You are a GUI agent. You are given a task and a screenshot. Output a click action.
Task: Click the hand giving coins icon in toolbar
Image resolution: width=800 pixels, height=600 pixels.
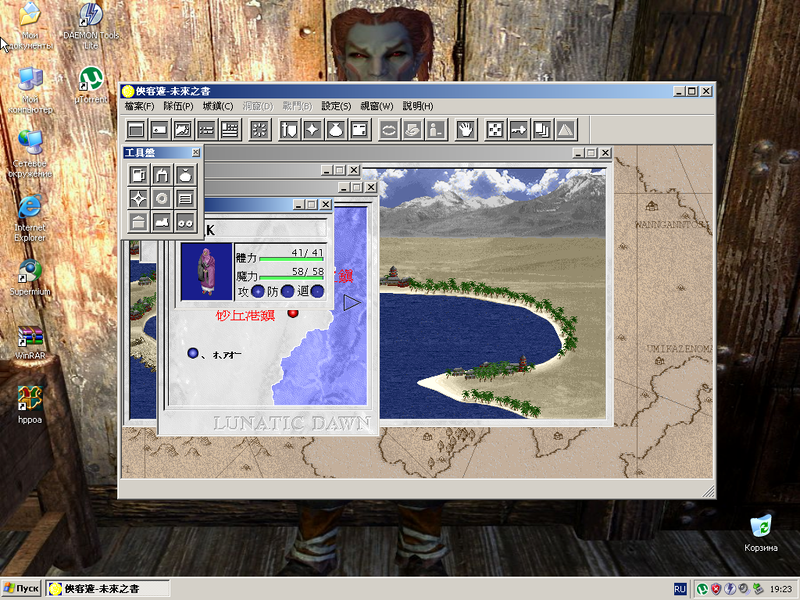pyautogui.click(x=413, y=130)
